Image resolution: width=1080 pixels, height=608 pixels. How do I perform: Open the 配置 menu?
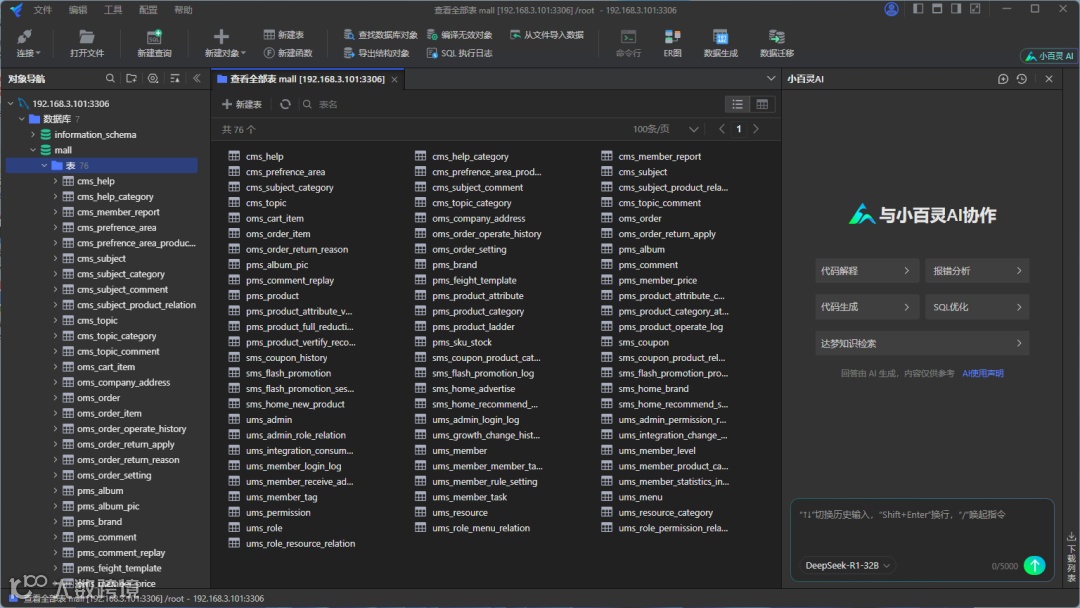point(148,10)
